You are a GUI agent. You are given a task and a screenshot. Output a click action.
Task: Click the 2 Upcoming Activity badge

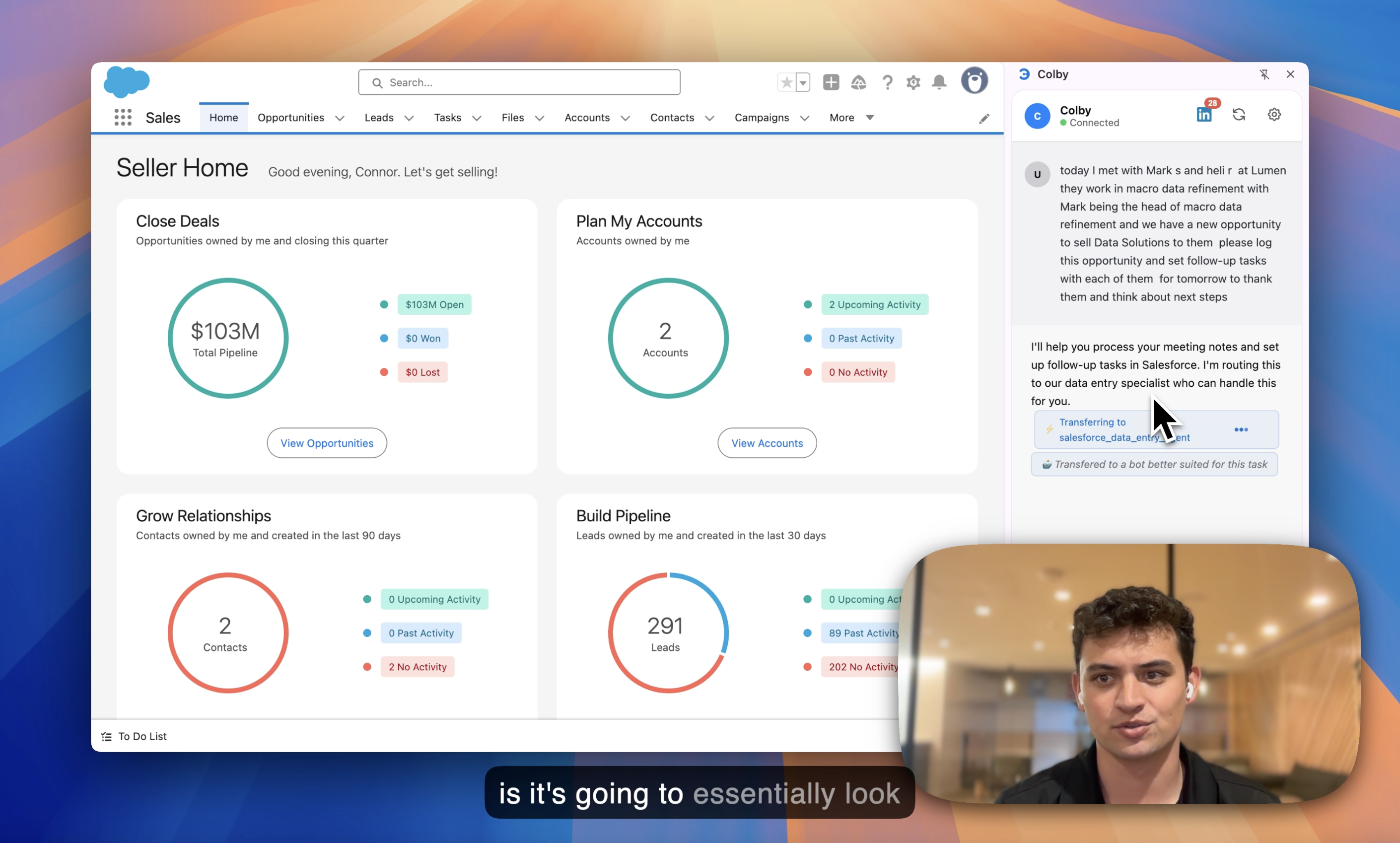pyautogui.click(x=875, y=304)
